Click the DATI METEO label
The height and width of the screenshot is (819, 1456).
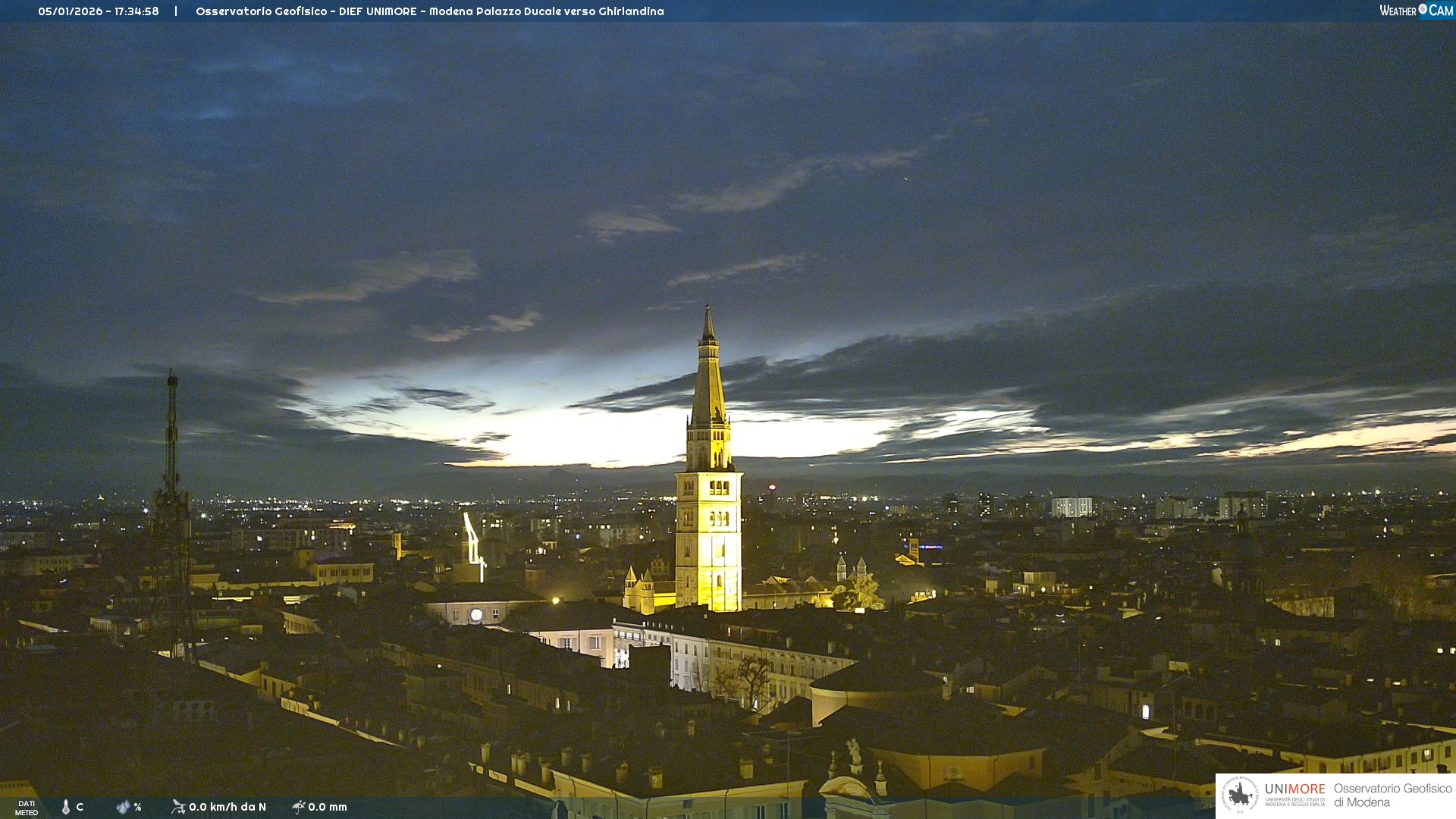[x=27, y=808]
